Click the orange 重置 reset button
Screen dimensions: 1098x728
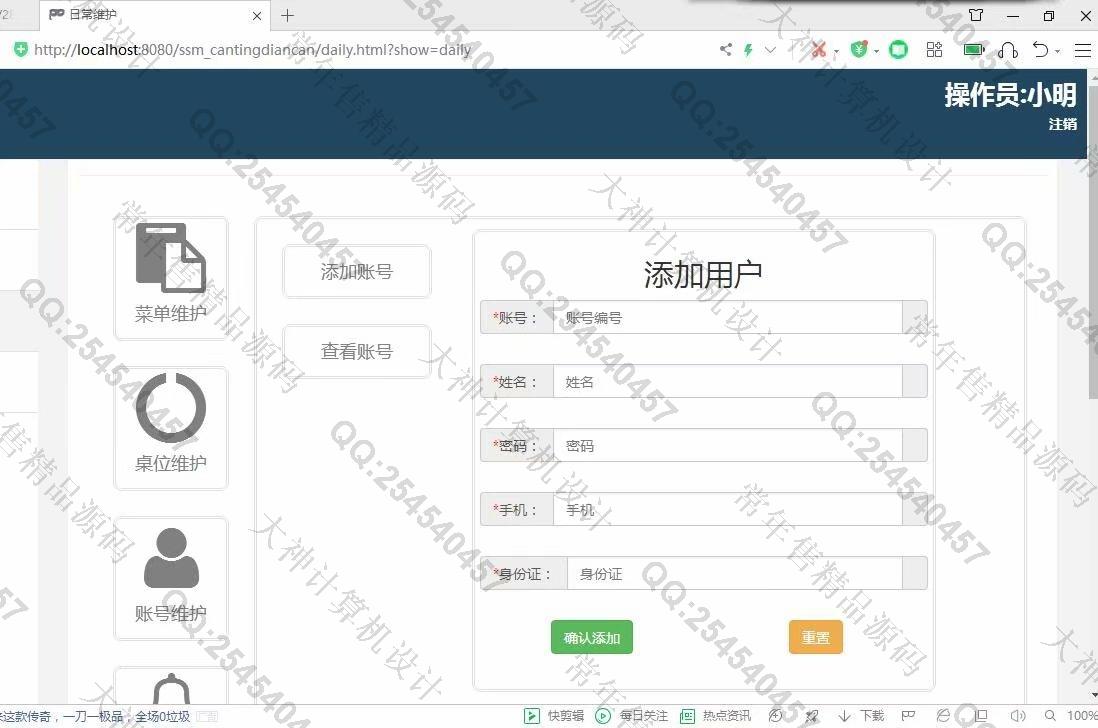816,638
